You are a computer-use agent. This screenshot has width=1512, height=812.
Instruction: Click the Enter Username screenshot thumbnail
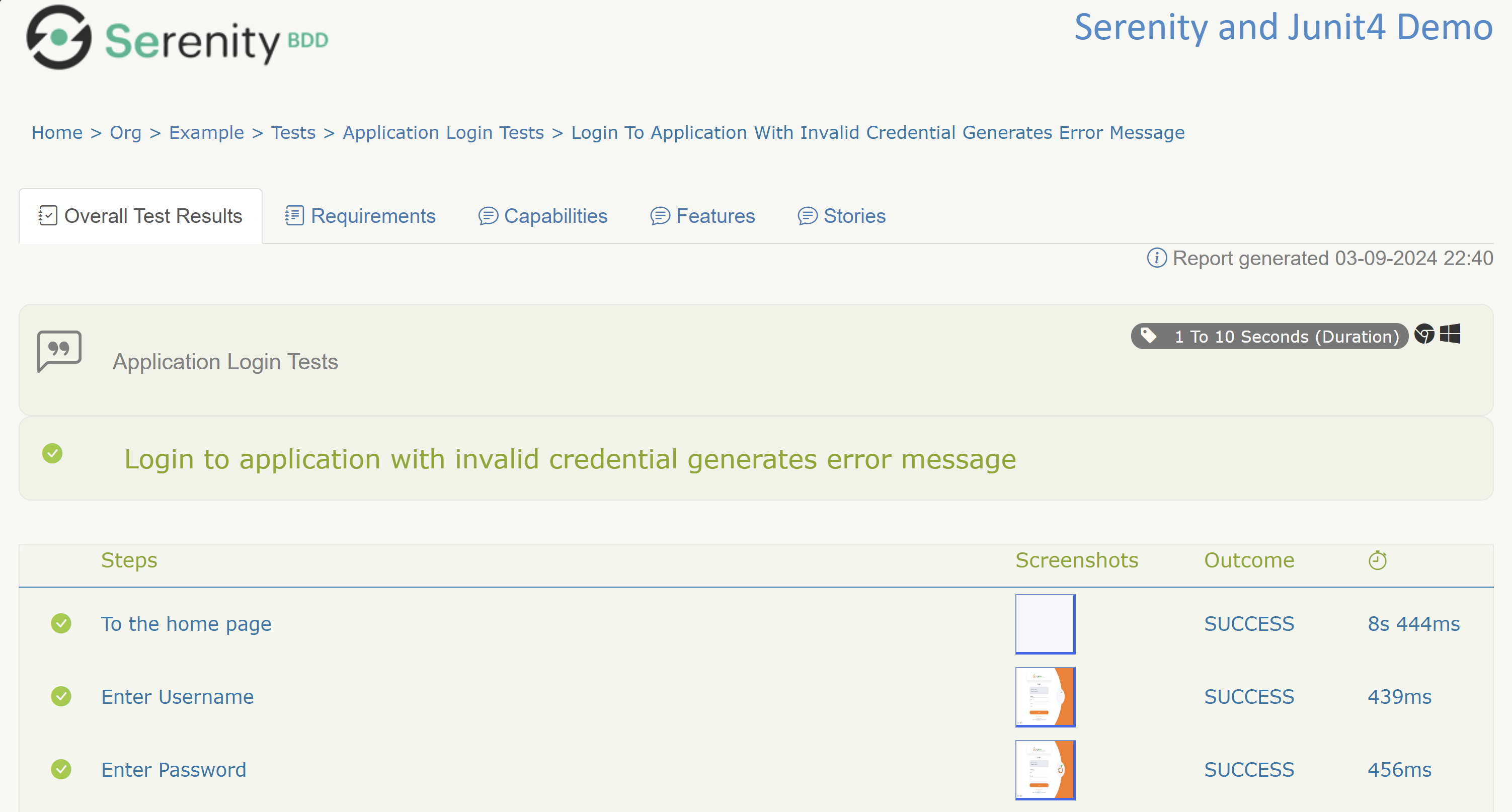[x=1045, y=696]
